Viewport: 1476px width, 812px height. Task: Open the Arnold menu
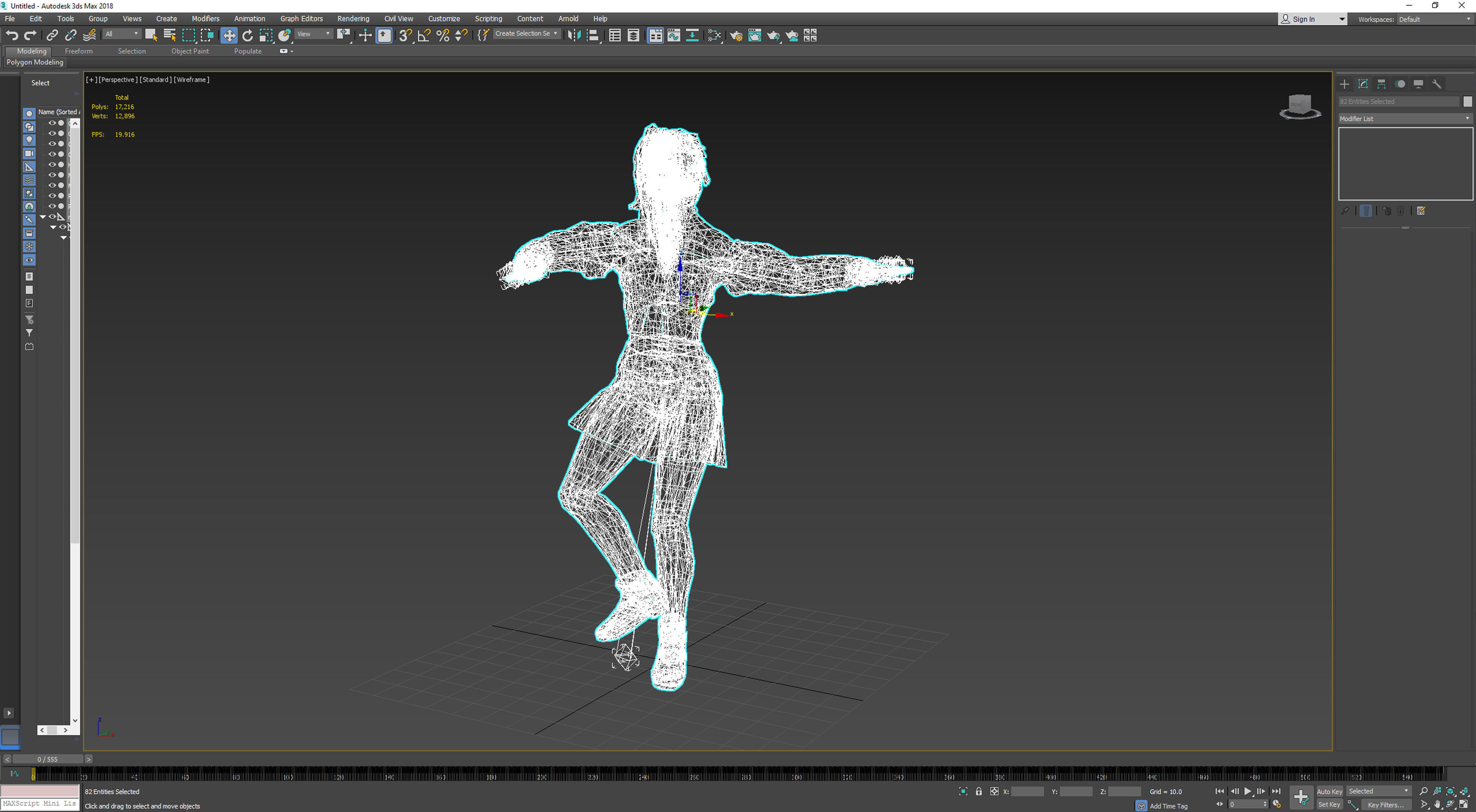click(568, 19)
